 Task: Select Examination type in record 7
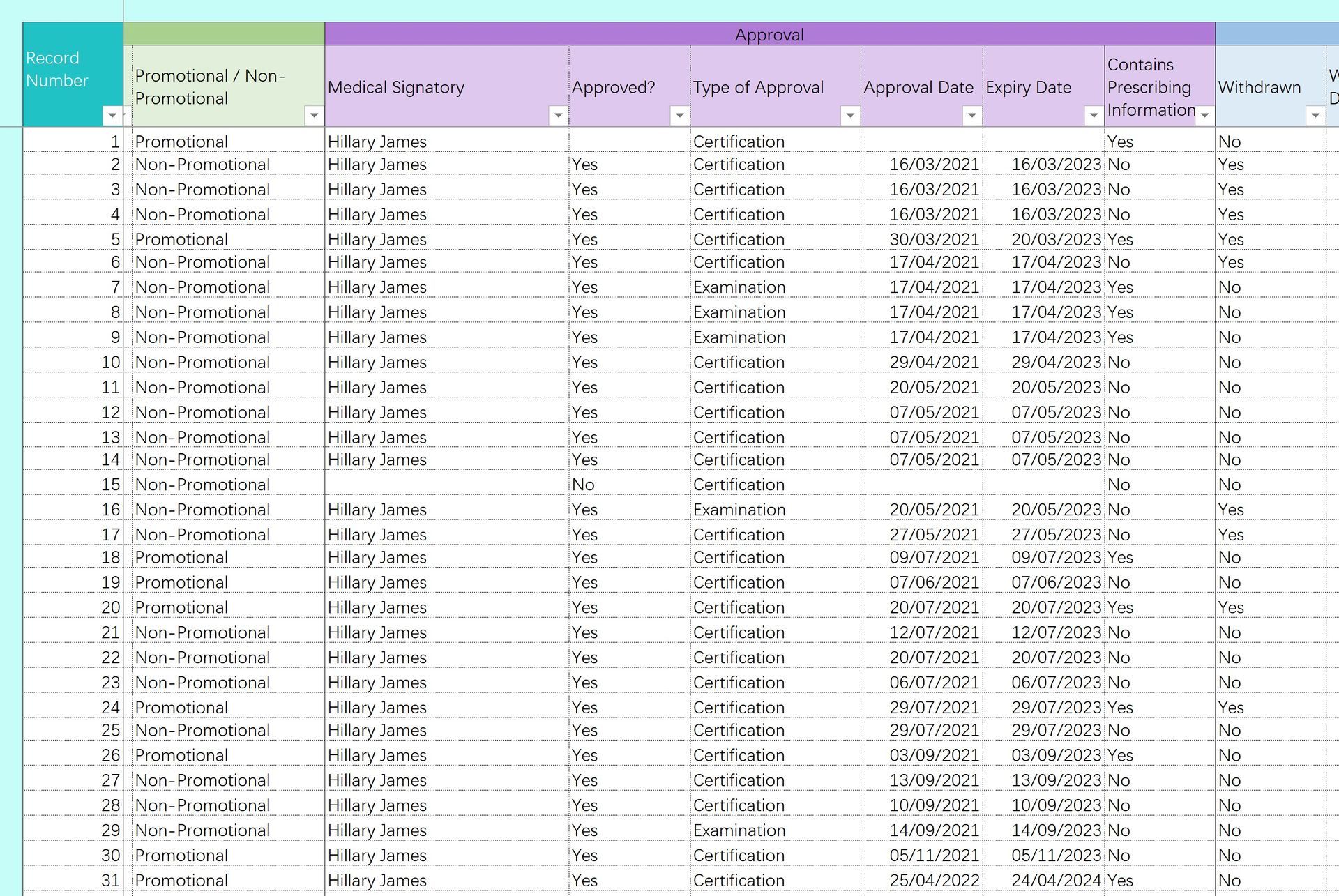(x=776, y=286)
